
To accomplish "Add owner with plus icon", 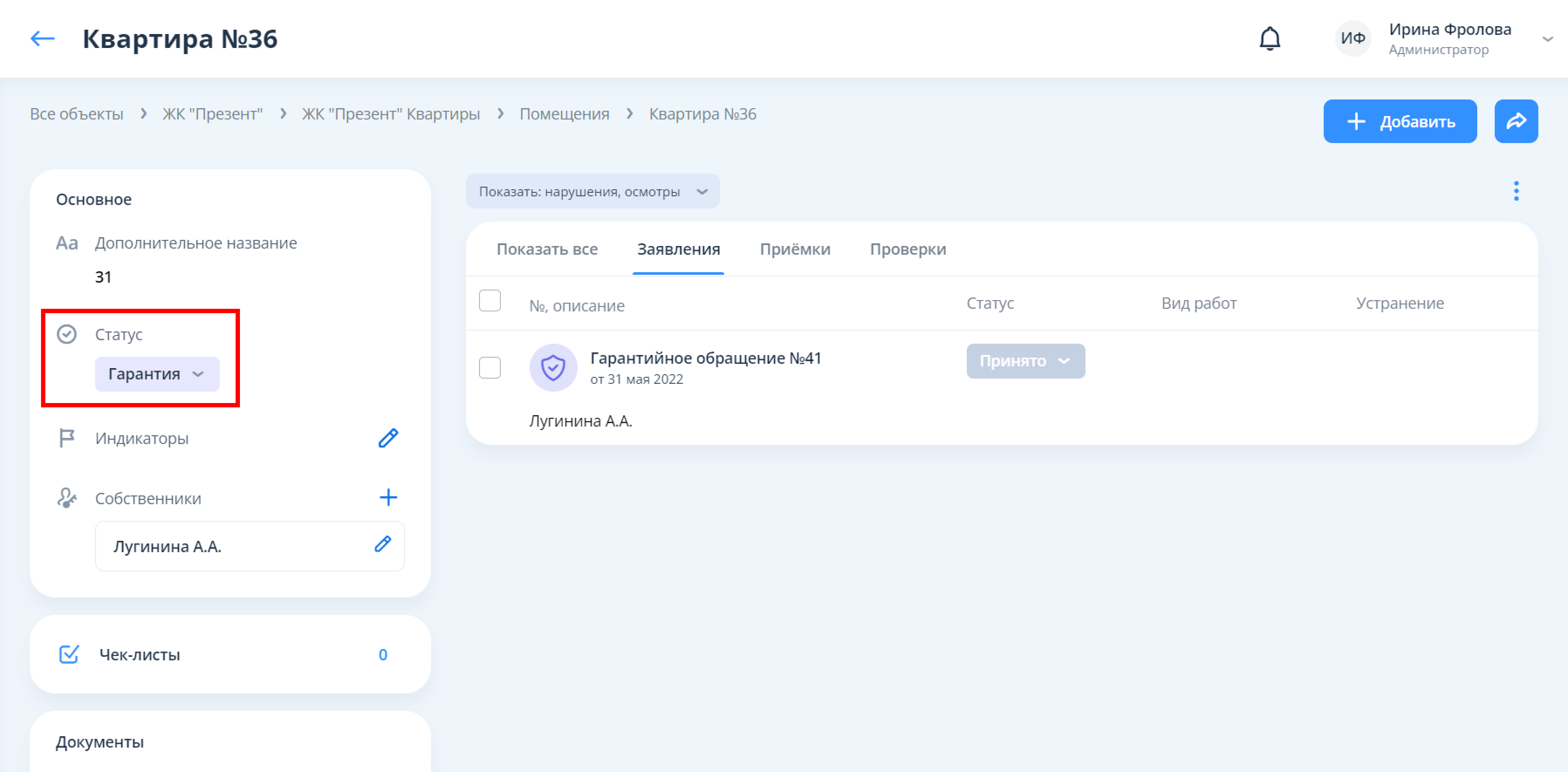I will point(388,498).
